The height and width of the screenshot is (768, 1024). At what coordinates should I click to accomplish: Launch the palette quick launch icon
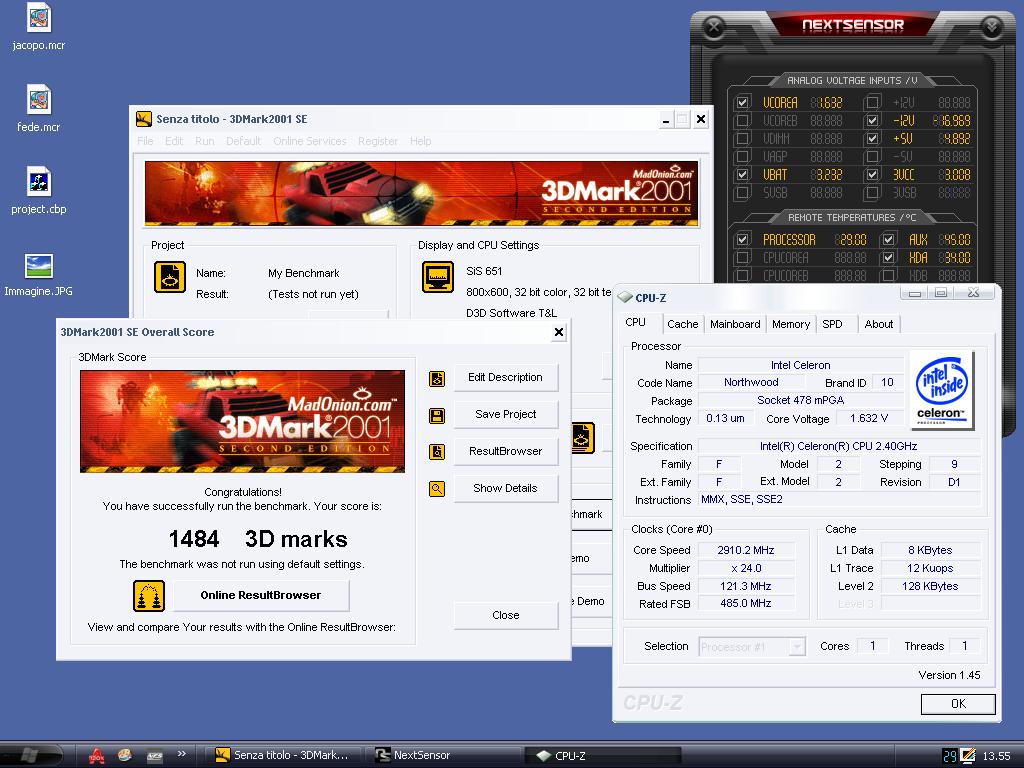pos(125,755)
